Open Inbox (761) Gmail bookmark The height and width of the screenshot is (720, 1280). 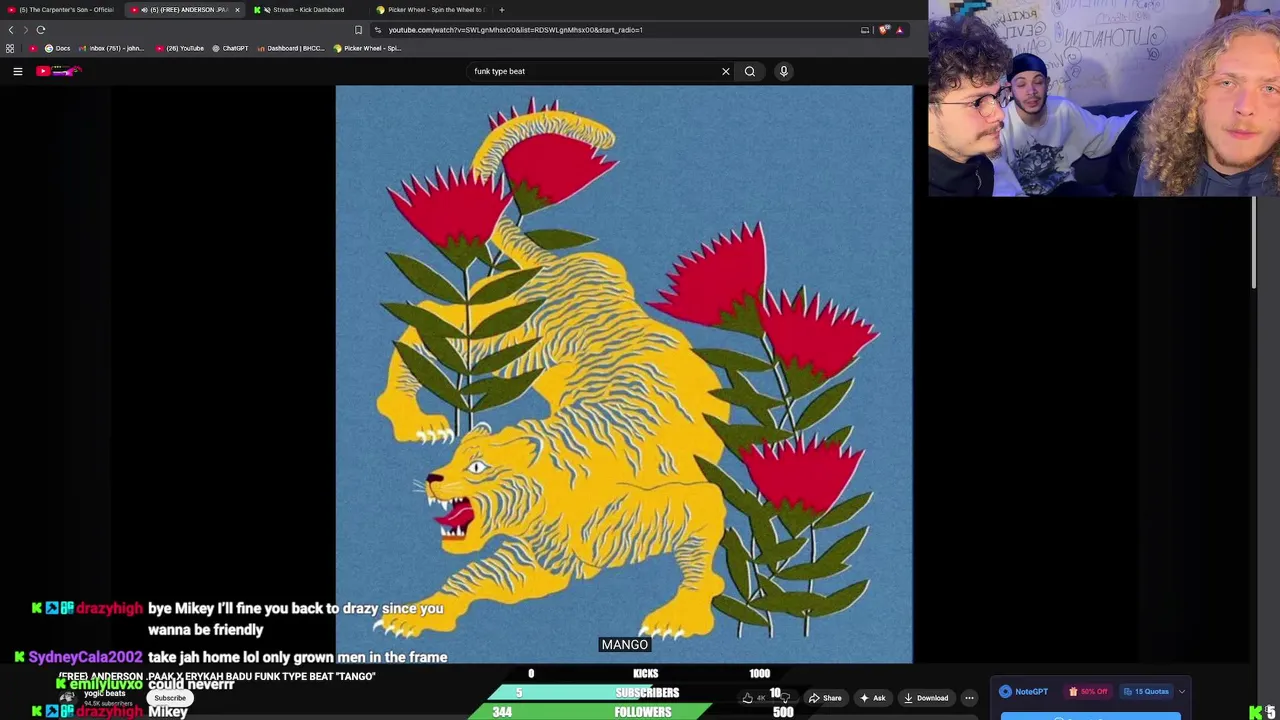(x=110, y=48)
